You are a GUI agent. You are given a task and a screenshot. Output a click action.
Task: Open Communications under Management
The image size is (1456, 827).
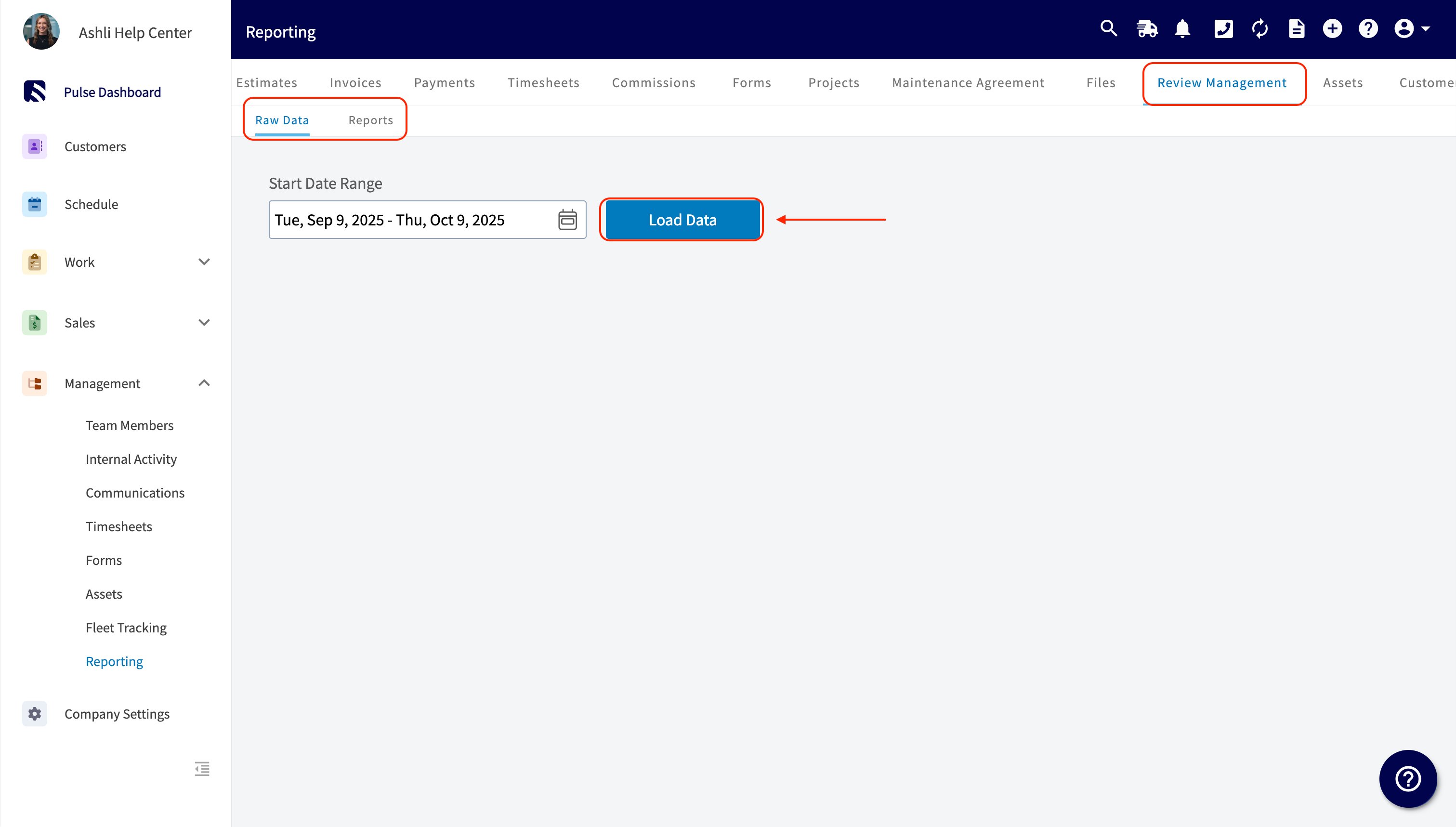(x=135, y=493)
